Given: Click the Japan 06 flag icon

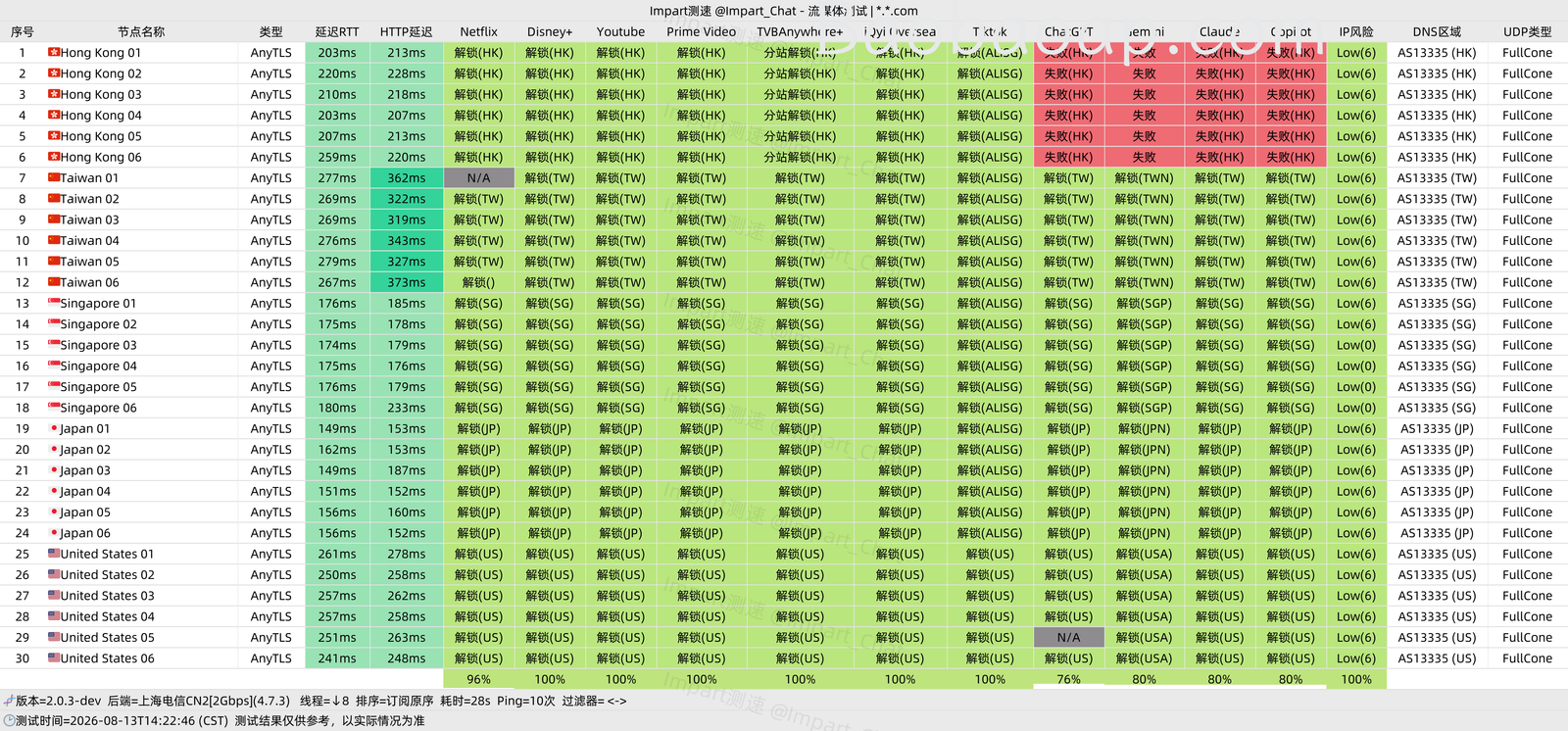Looking at the screenshot, I should pyautogui.click(x=54, y=533).
